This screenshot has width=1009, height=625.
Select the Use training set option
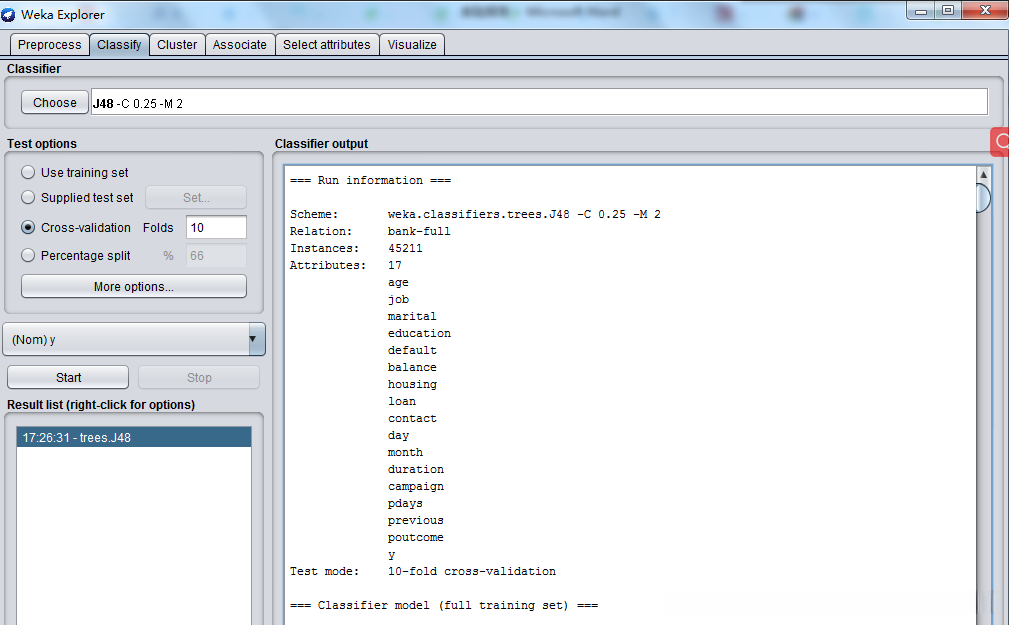pyautogui.click(x=28, y=173)
